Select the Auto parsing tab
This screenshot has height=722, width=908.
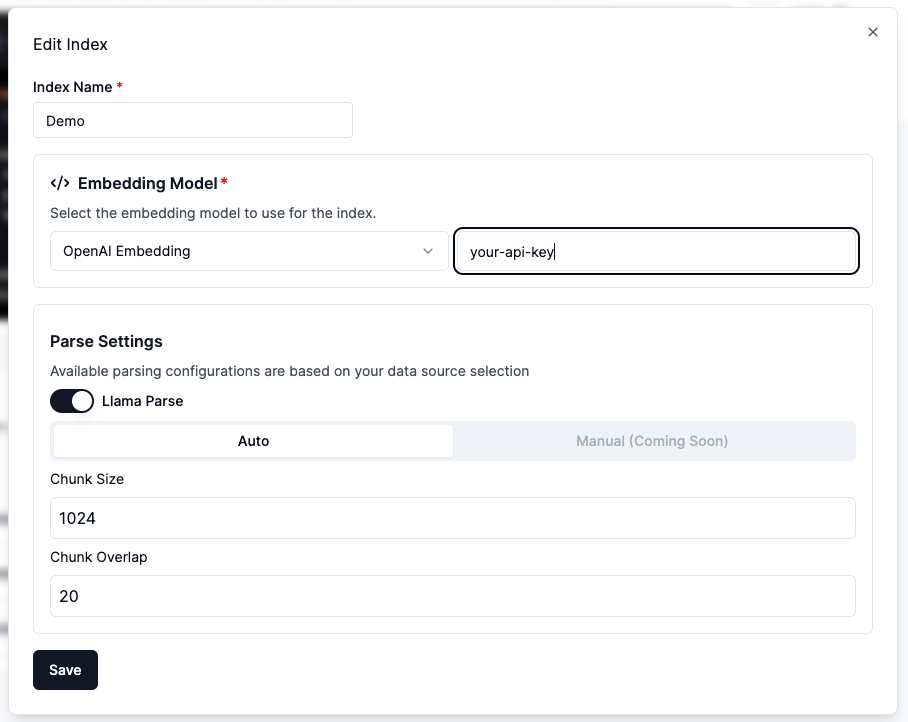[253, 441]
